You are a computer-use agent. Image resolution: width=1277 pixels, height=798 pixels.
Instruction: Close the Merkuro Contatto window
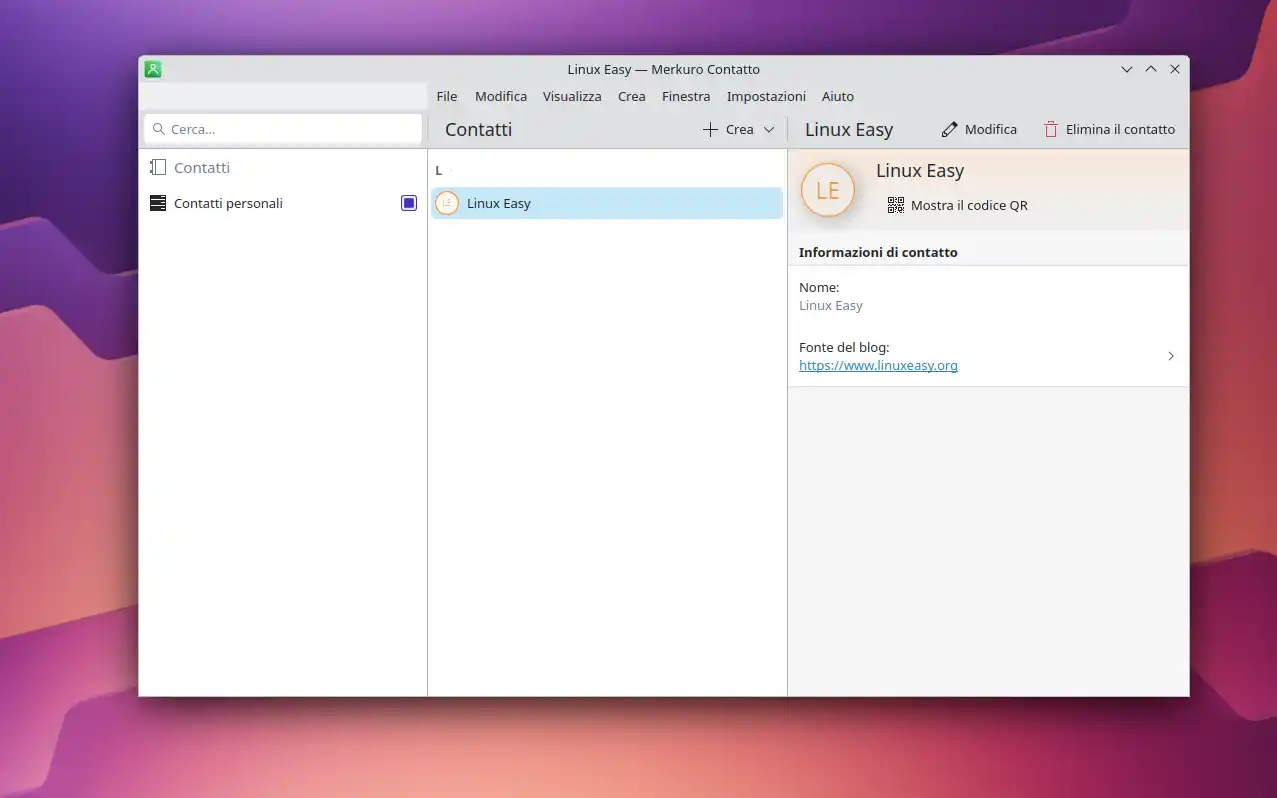tap(1175, 69)
